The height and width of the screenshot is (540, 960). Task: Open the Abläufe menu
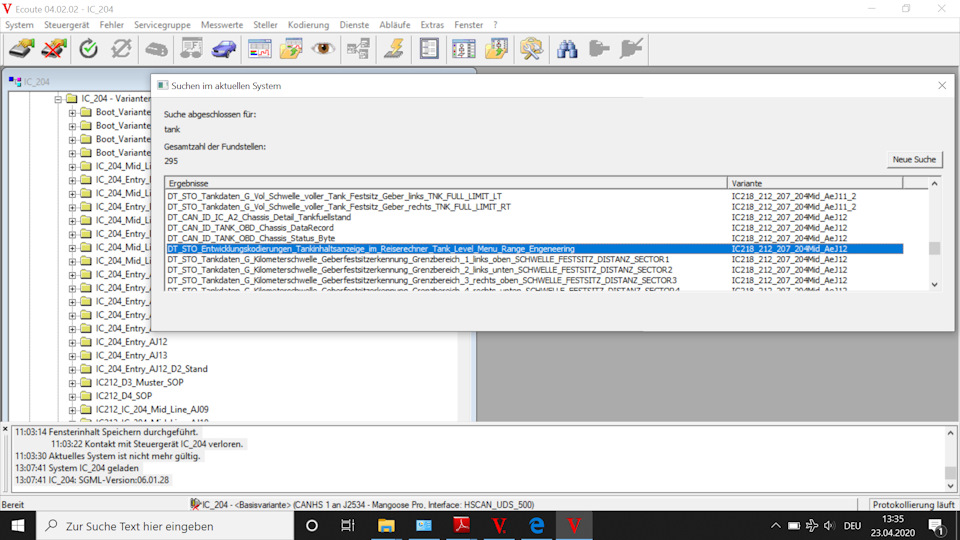point(395,25)
